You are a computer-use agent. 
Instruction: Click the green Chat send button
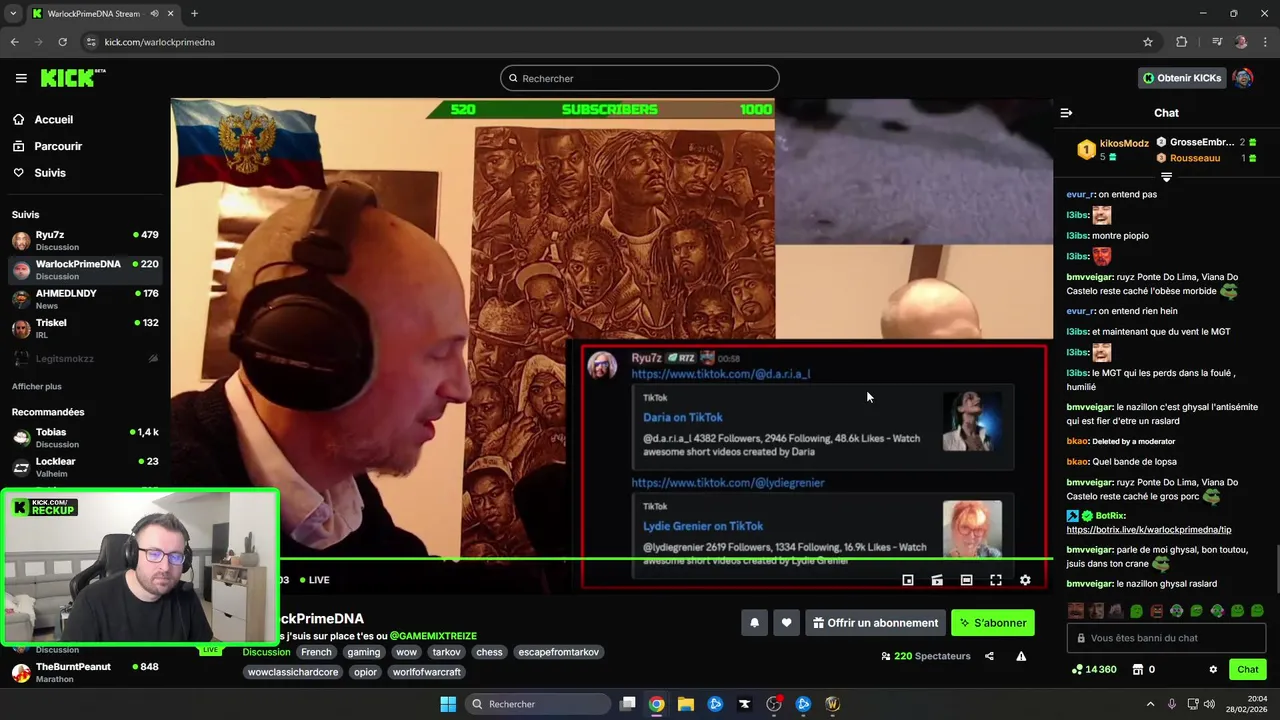pos(1248,670)
